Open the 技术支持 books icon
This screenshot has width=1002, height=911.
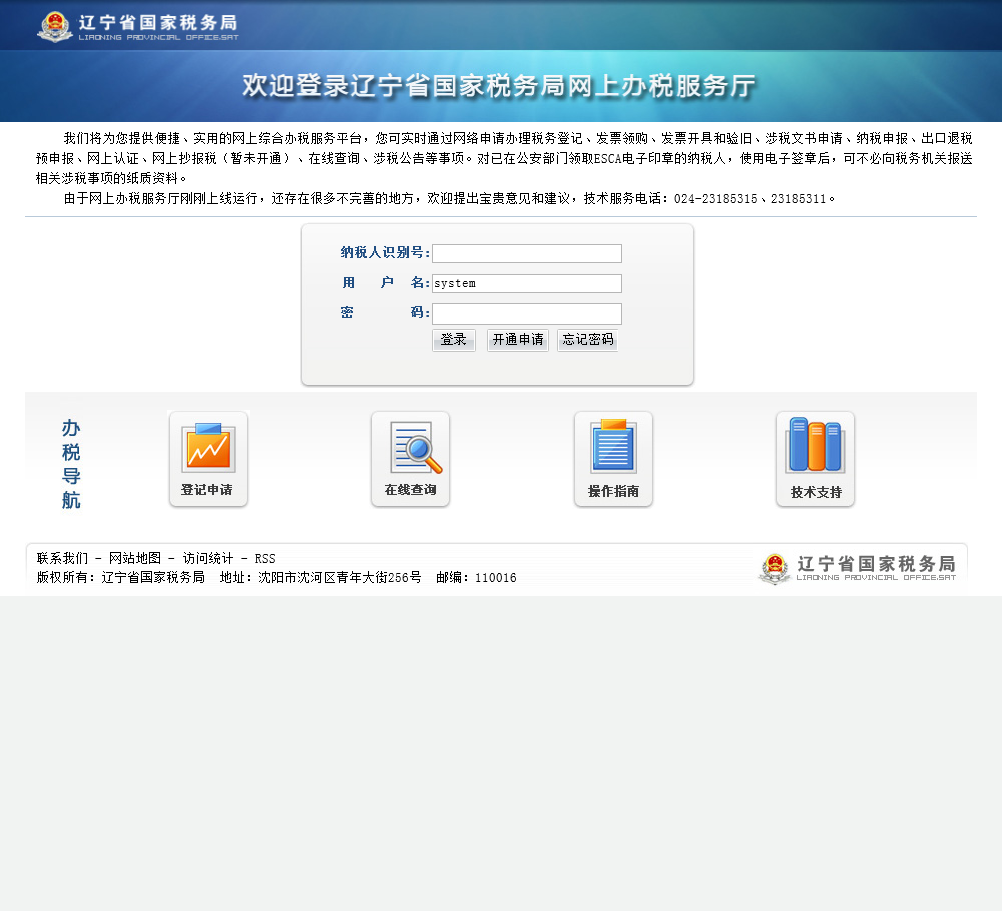(815, 459)
